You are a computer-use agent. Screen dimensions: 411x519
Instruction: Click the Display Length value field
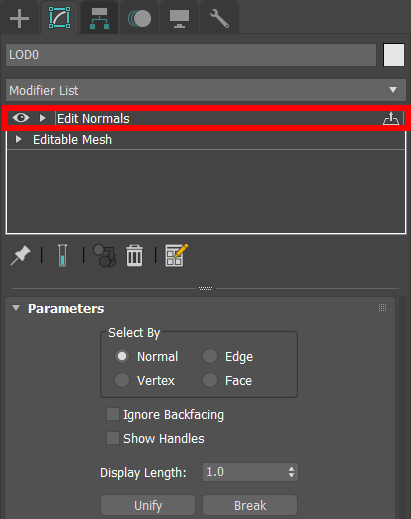tap(244, 472)
